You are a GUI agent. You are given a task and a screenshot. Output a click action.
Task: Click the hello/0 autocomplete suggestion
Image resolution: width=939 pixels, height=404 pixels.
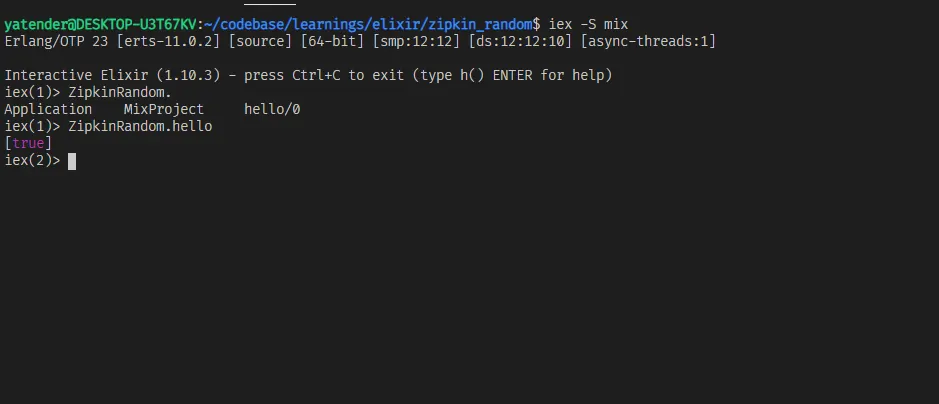(x=272, y=109)
